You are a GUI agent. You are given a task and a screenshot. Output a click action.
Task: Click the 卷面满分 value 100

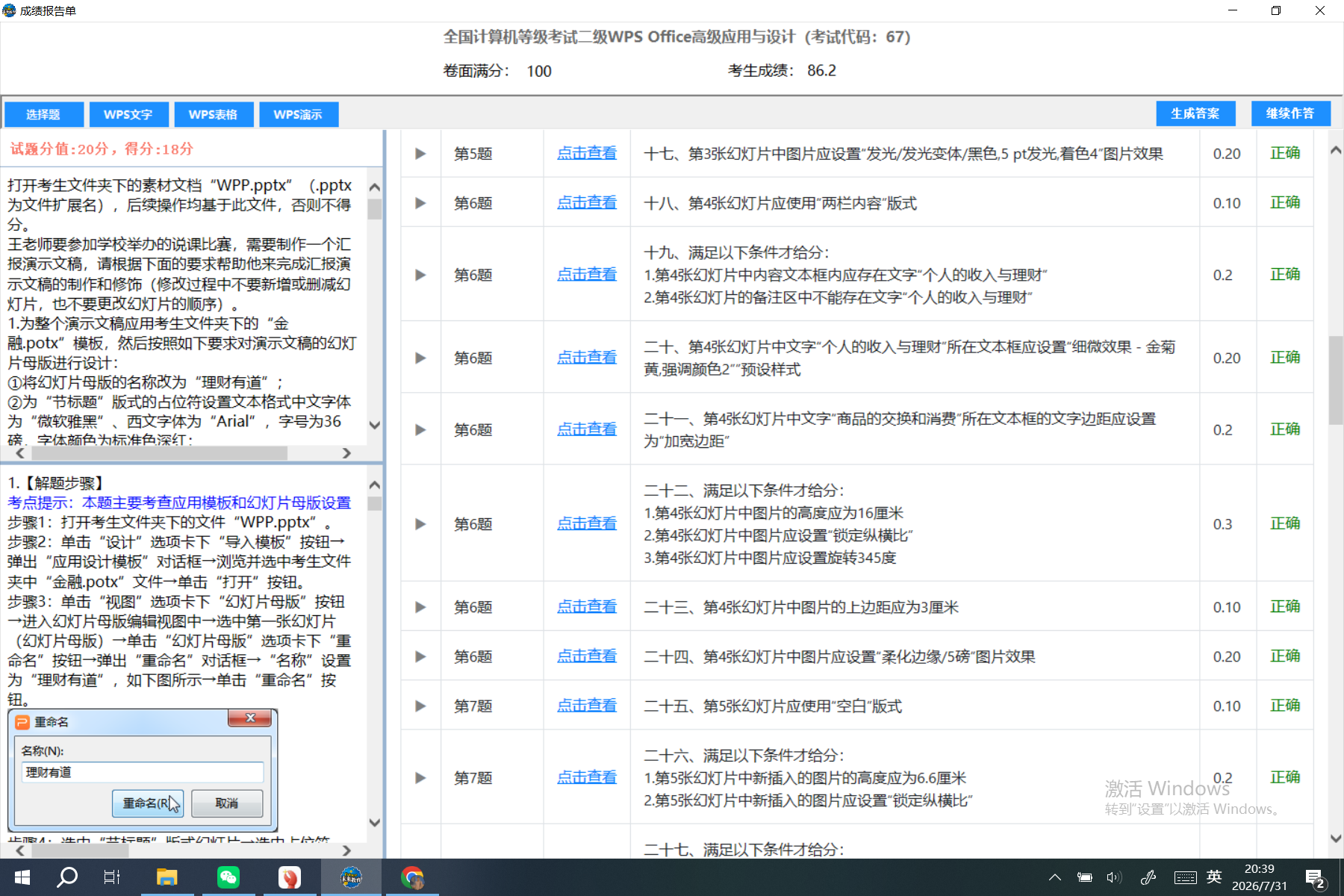click(539, 71)
